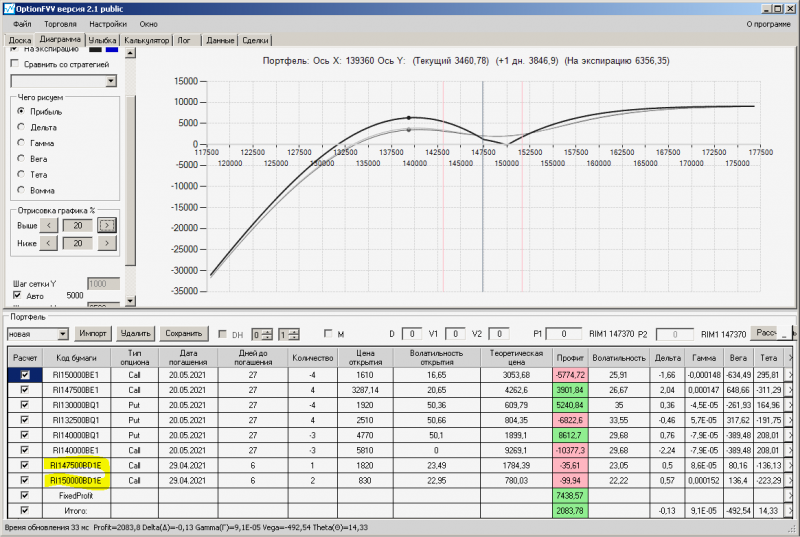Select the RI150000BD1E code cell
Screen dimensions: 800x537
click(x=76, y=480)
